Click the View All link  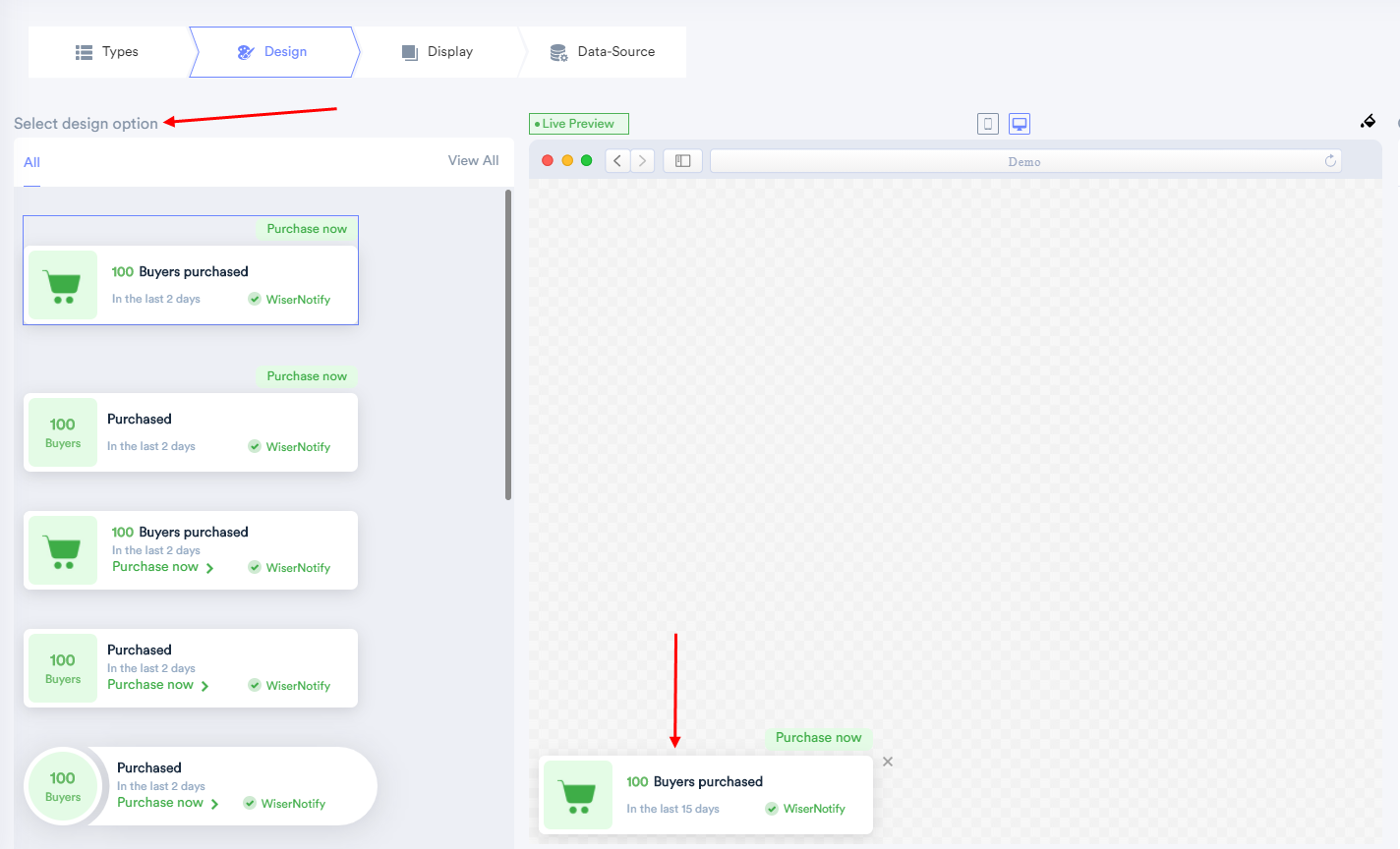(x=474, y=160)
